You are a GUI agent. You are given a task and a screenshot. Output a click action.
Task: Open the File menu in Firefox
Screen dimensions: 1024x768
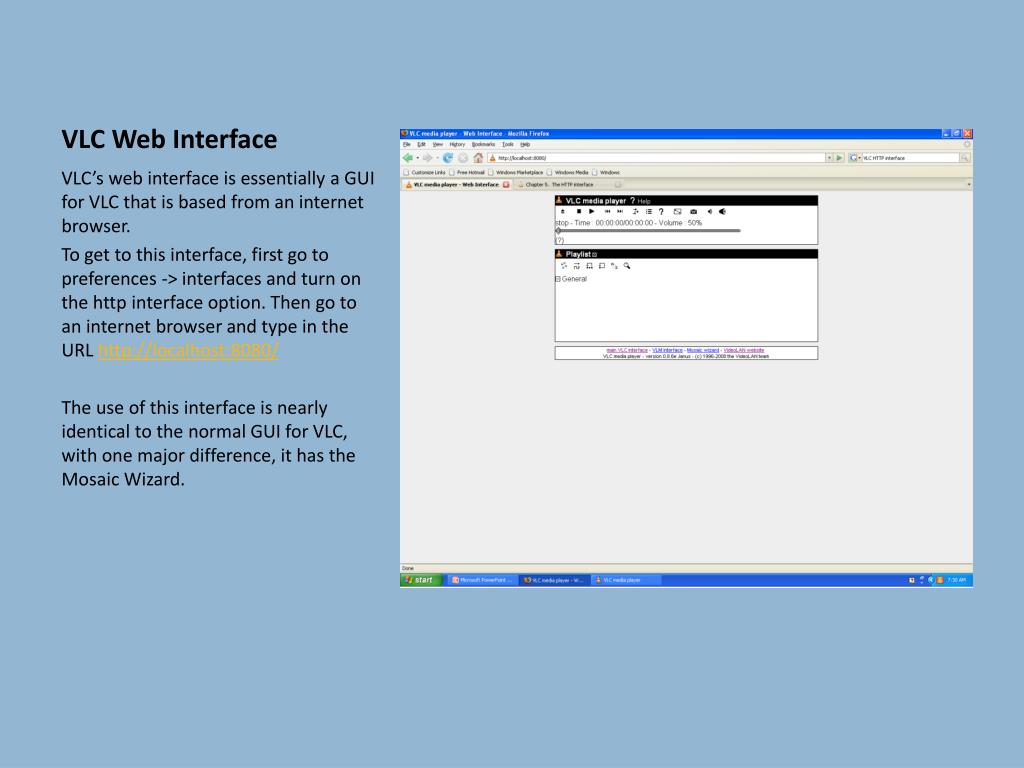tap(406, 144)
